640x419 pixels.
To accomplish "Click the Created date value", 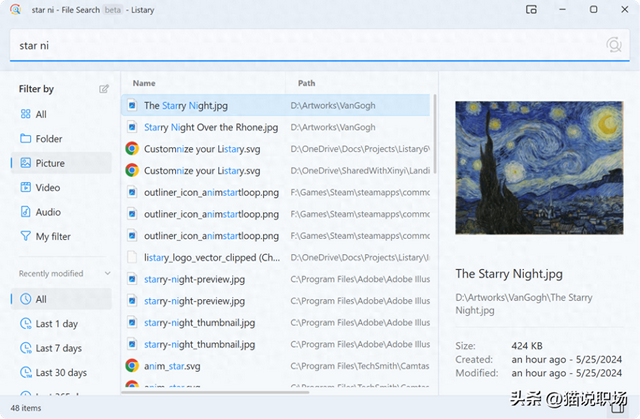I will (567, 359).
